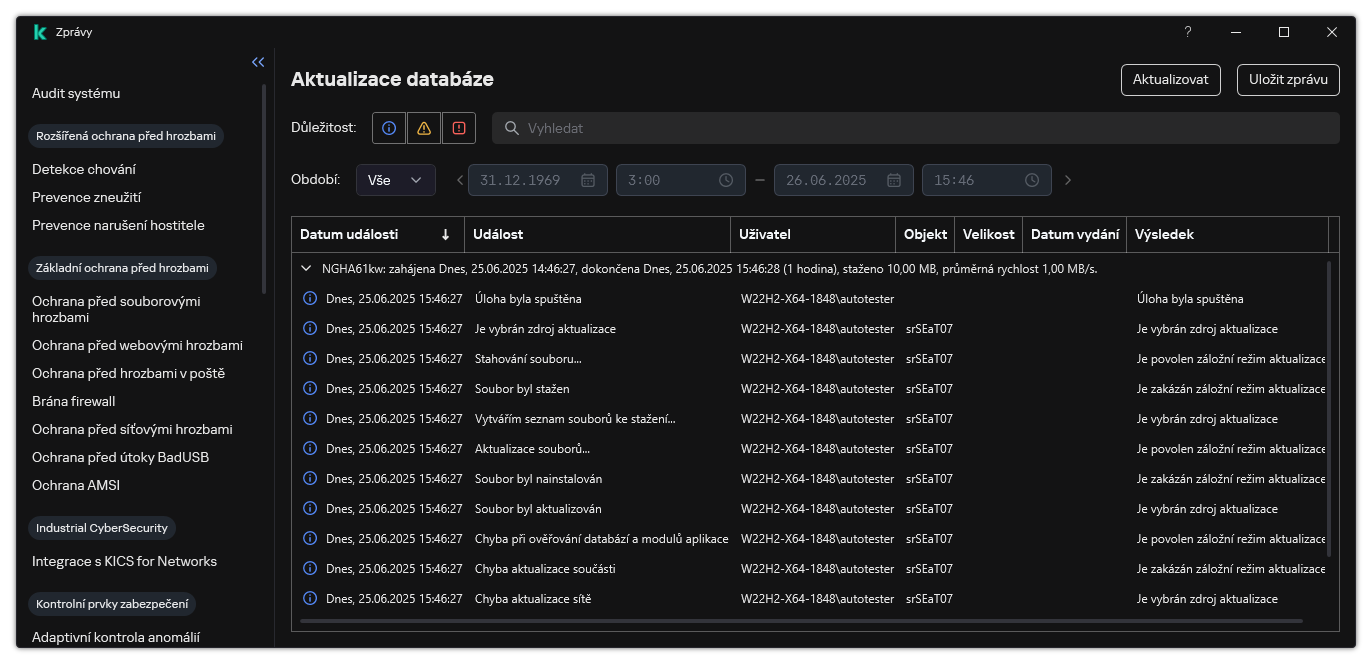1372x664 pixels.
Task: Toggle the warning importance filter
Action: coord(424,128)
